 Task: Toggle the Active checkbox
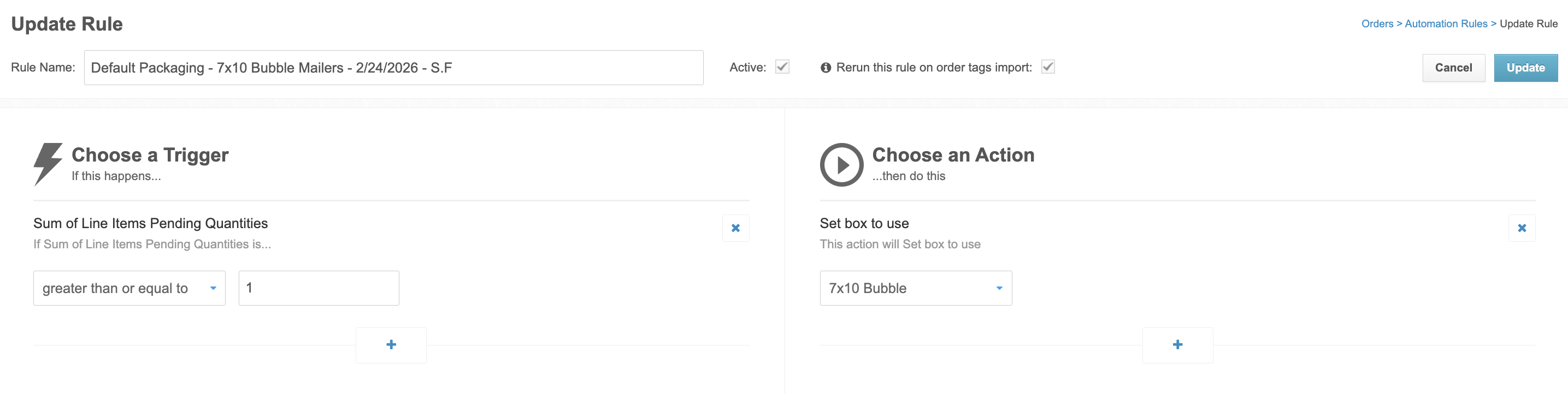782,67
